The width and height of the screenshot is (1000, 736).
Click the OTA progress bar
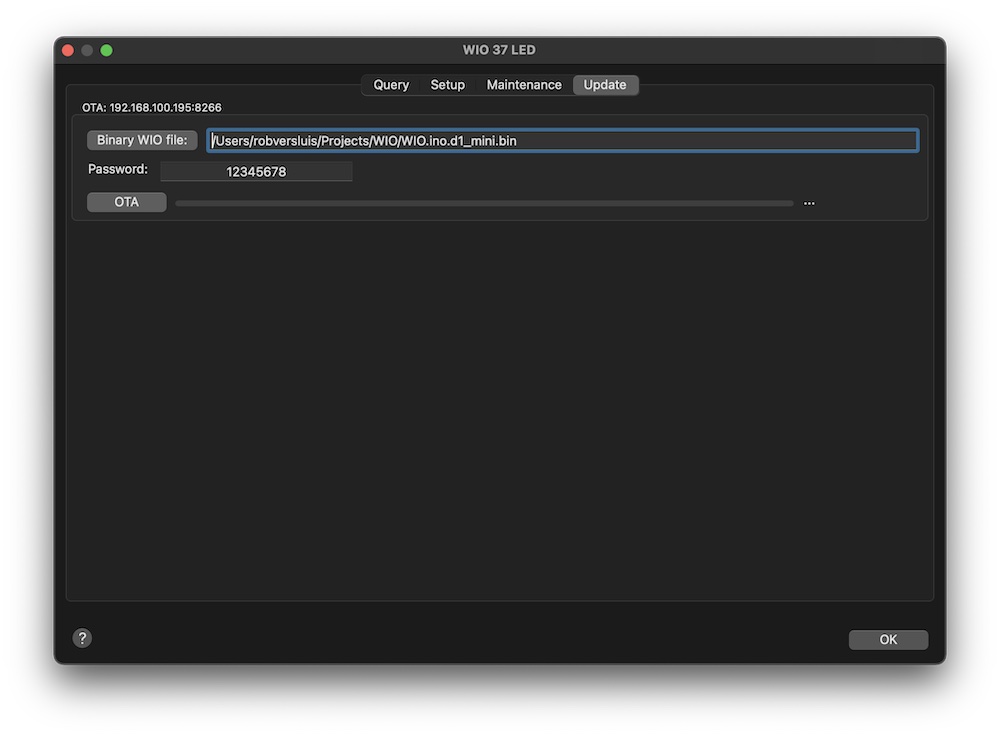(x=484, y=203)
